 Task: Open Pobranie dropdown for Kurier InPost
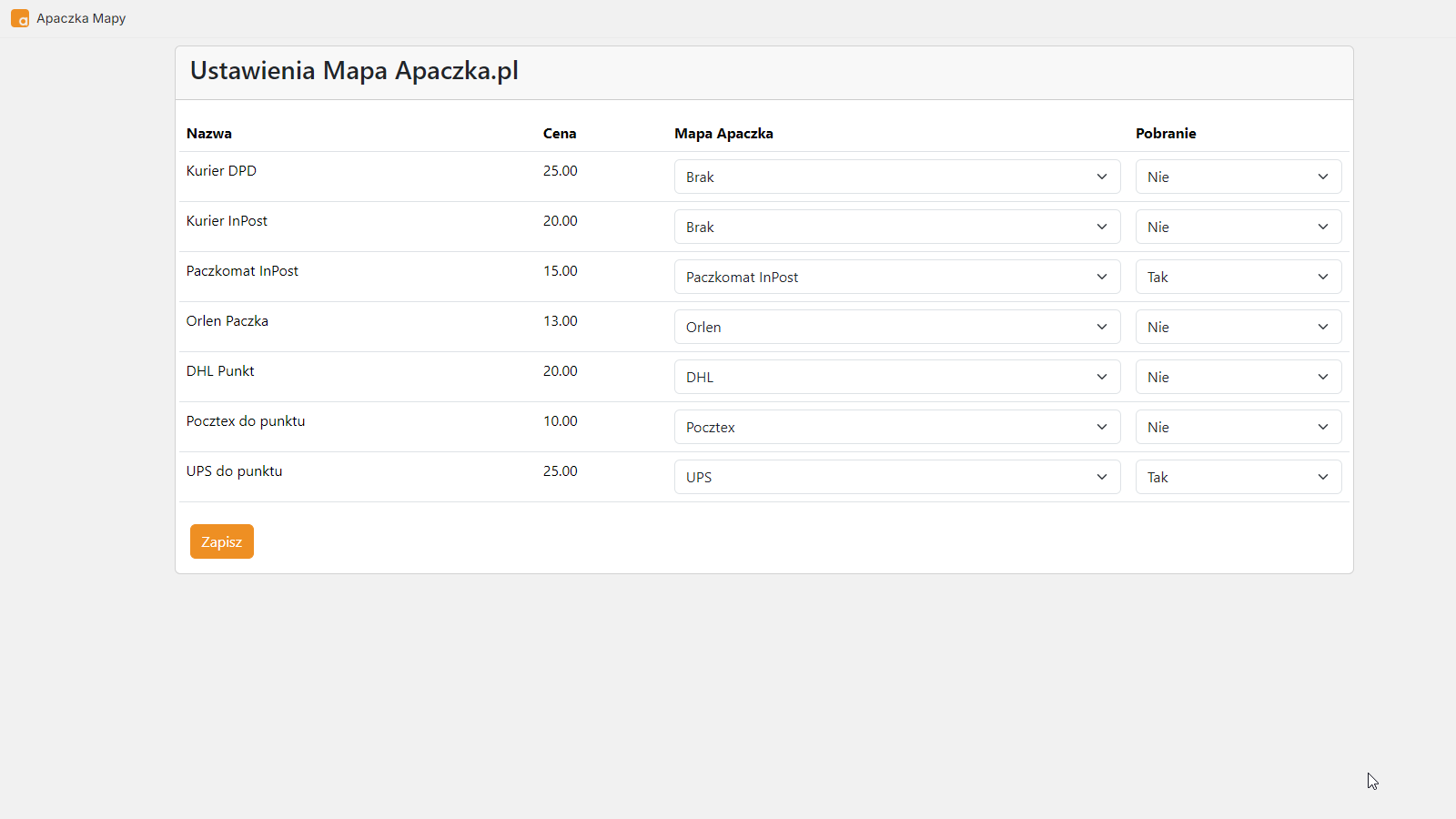pyautogui.click(x=1239, y=227)
